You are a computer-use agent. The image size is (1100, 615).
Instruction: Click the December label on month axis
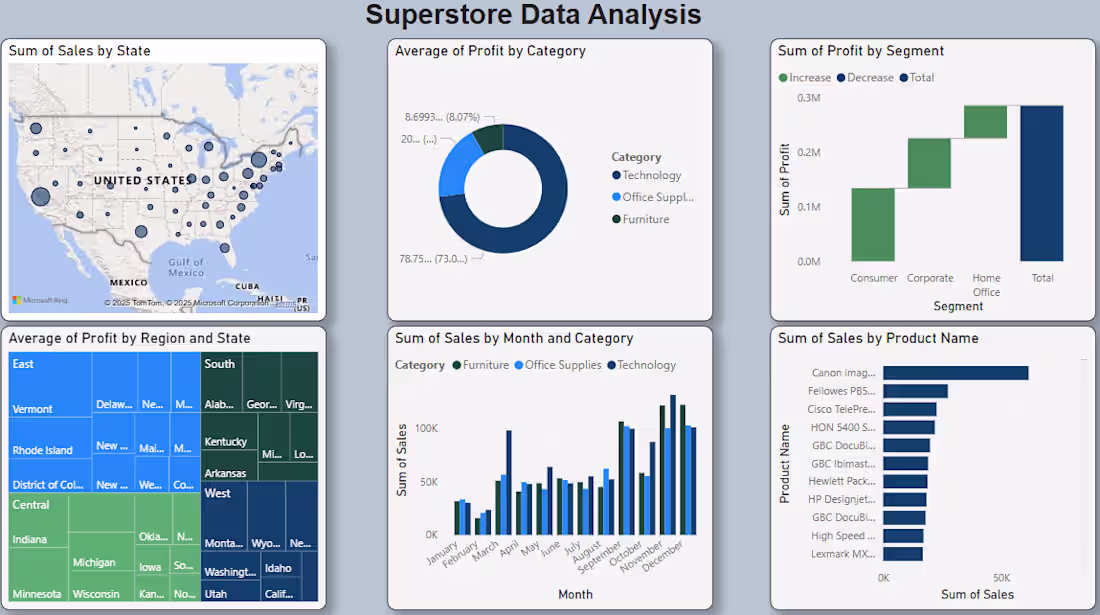(x=662, y=556)
